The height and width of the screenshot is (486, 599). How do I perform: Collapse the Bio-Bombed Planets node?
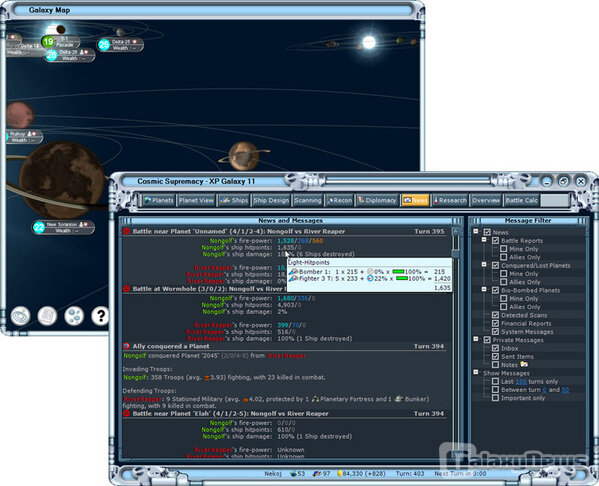coord(484,289)
